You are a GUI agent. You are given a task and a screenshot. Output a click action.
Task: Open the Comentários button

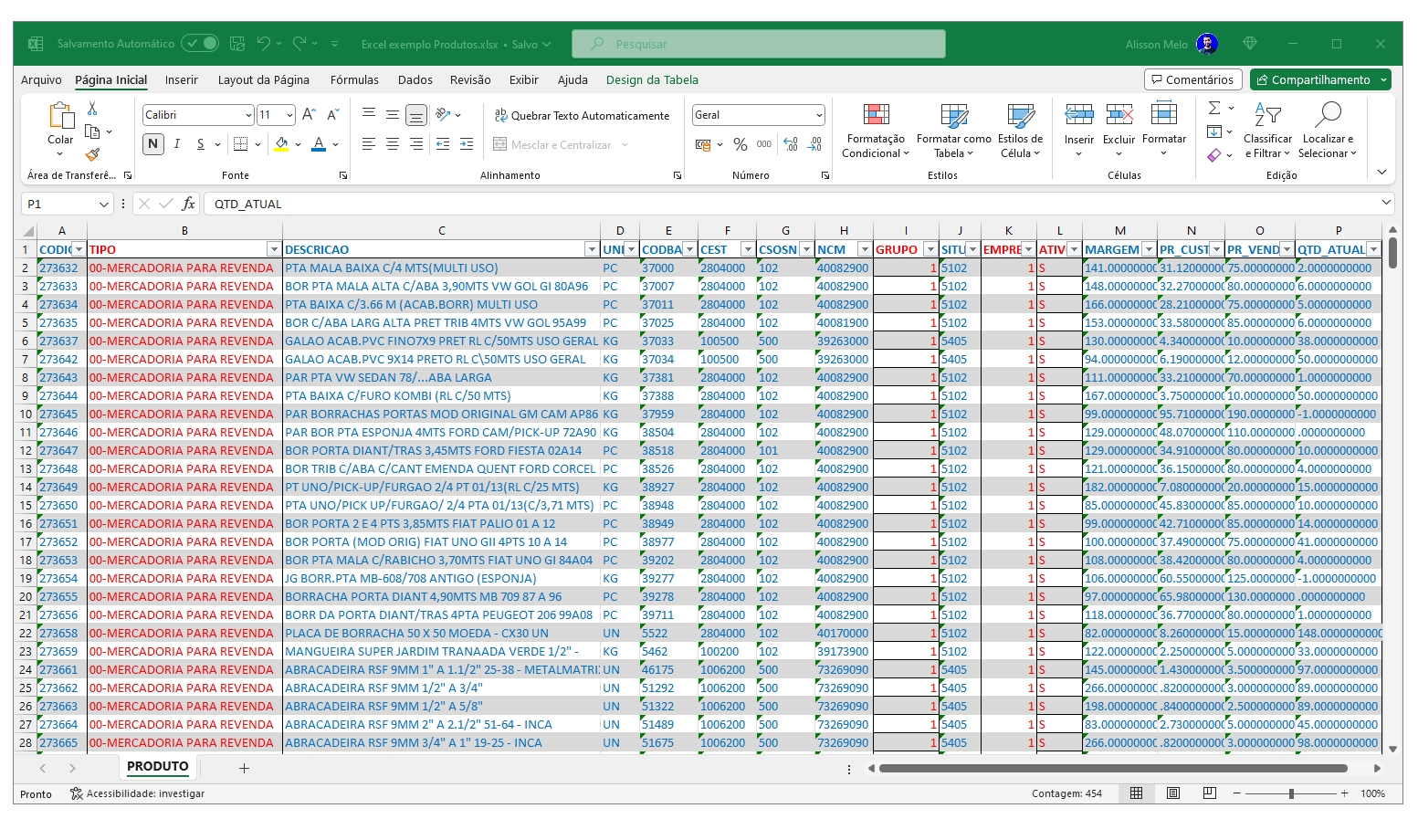1192,80
